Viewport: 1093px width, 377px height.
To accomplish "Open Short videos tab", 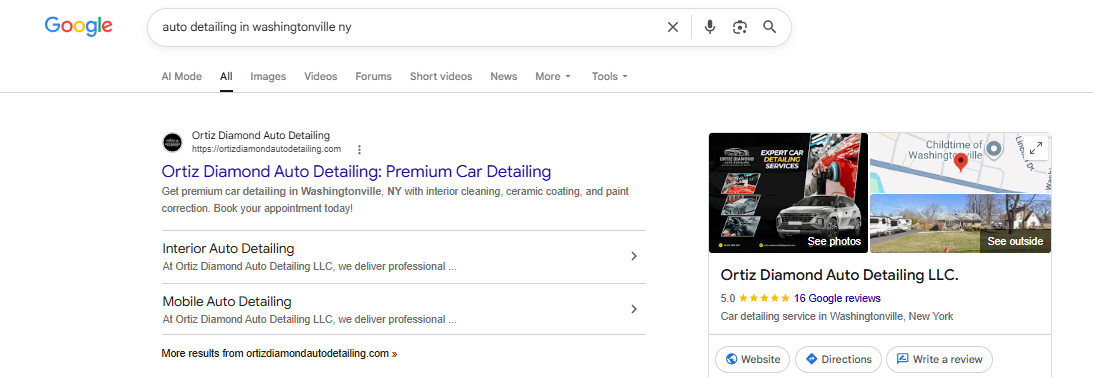I will 441,77.
